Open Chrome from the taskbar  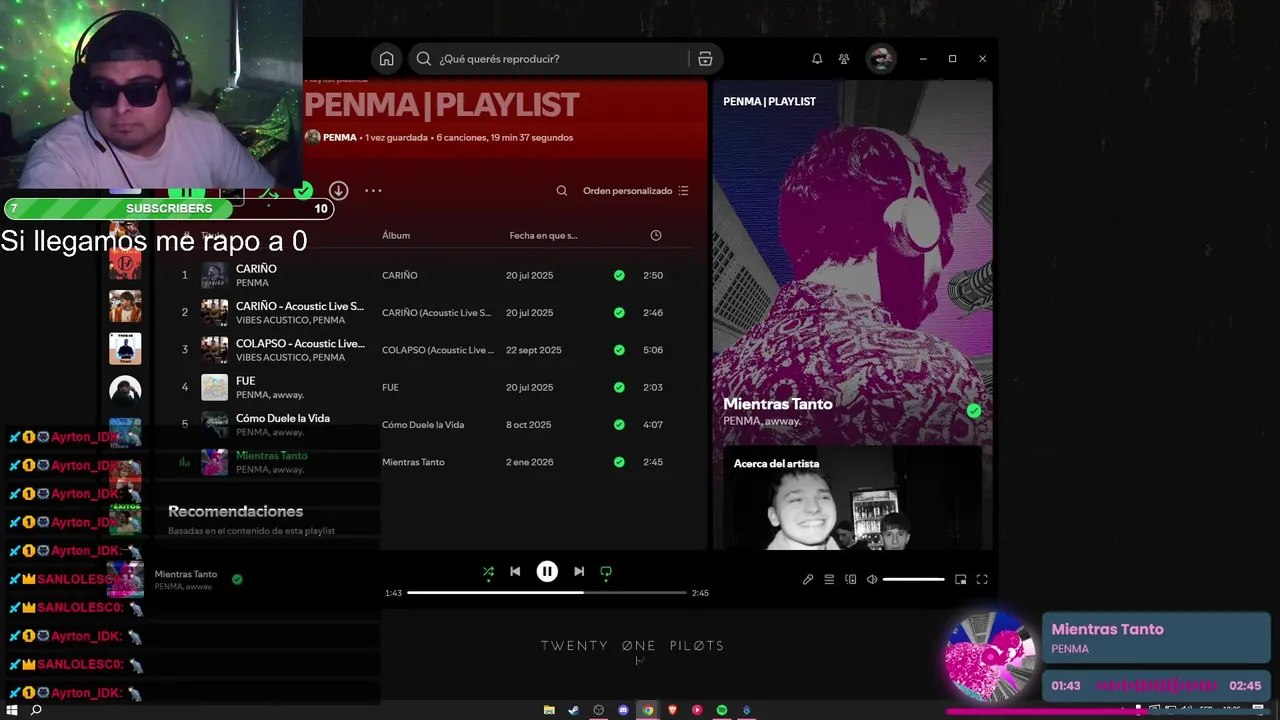(x=648, y=710)
